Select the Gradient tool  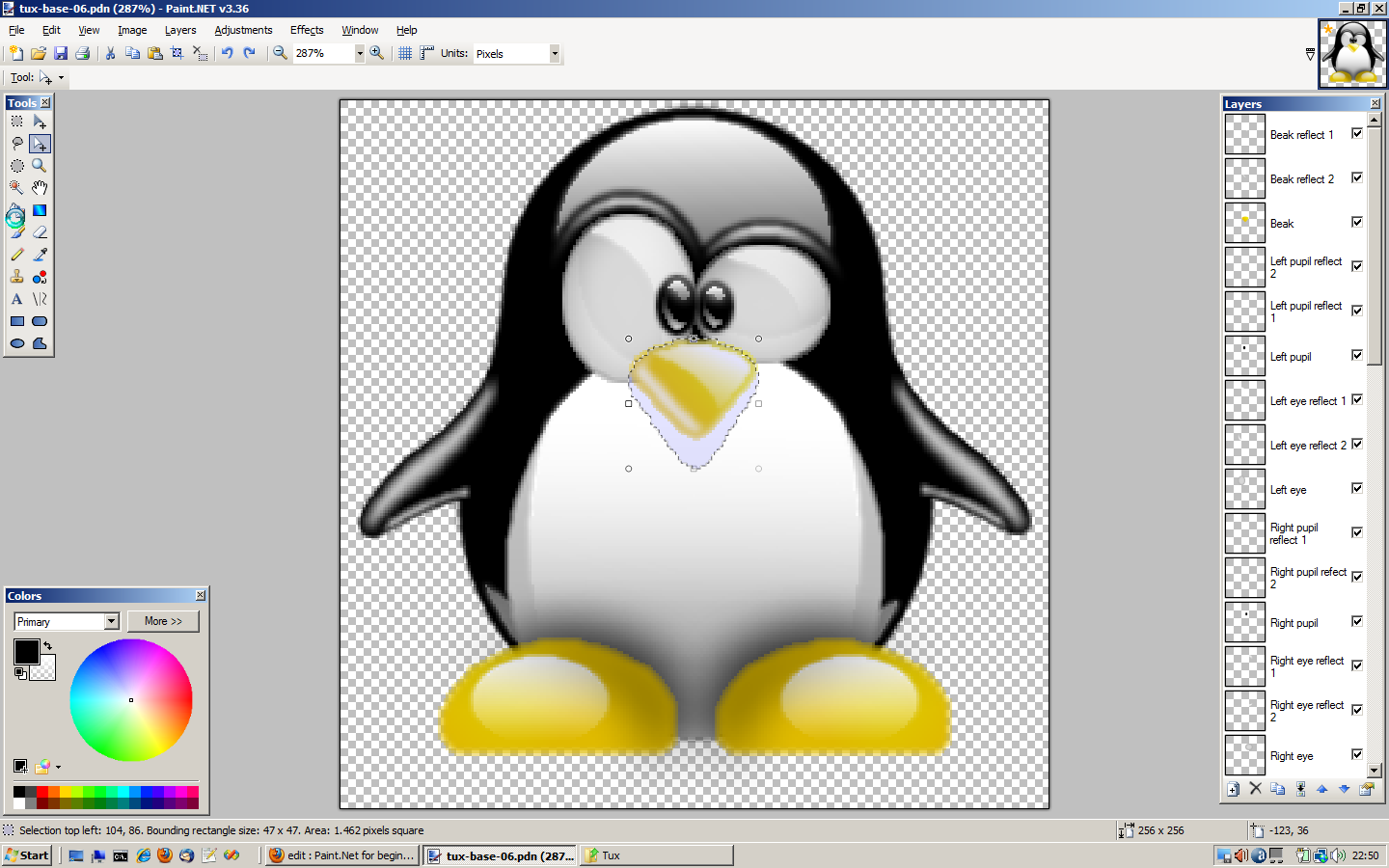pos(40,210)
